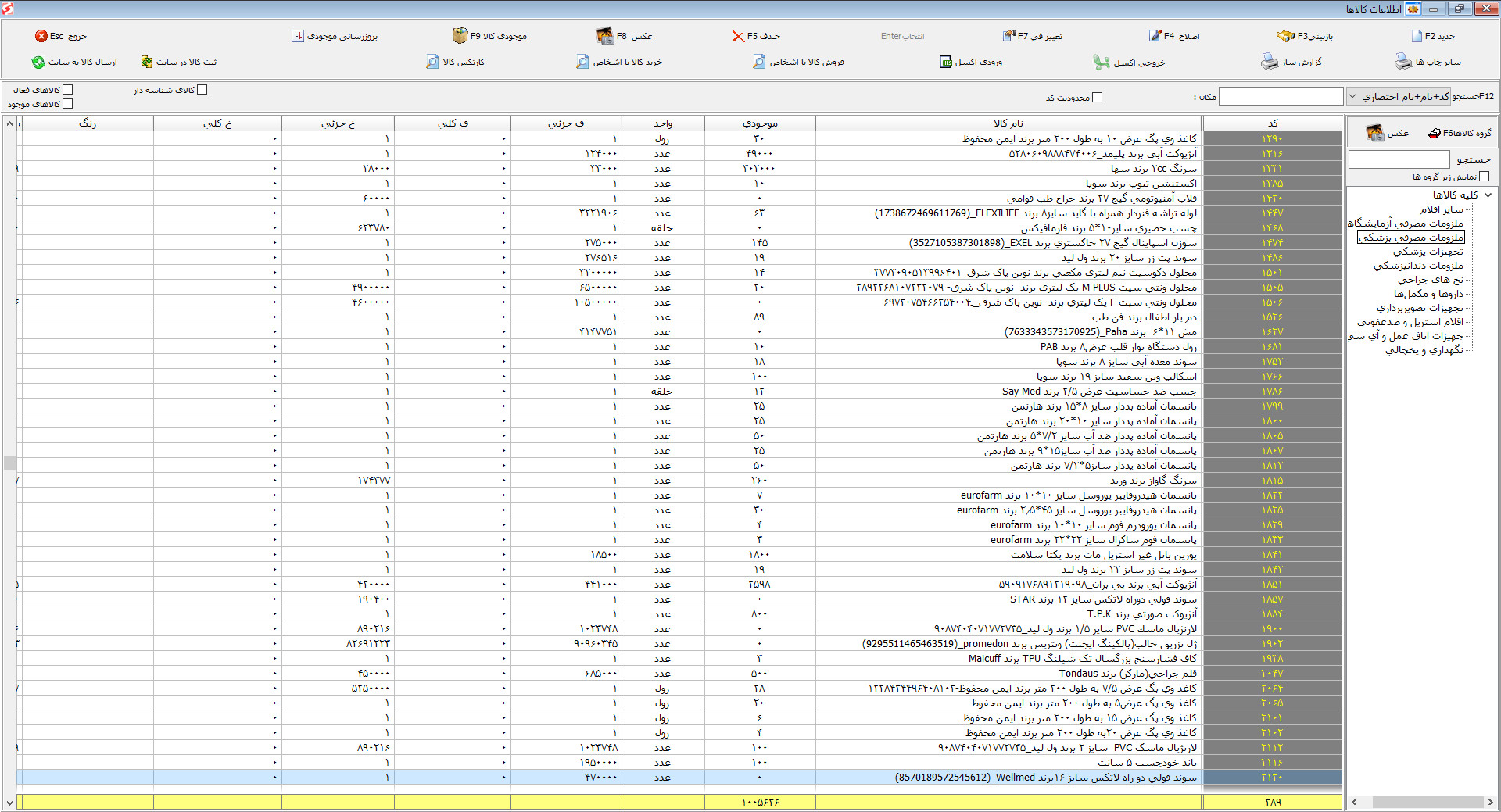Enable the نمایش زیر گروه ها checkbox
Screen dimensions: 1501x812
tap(1485, 177)
